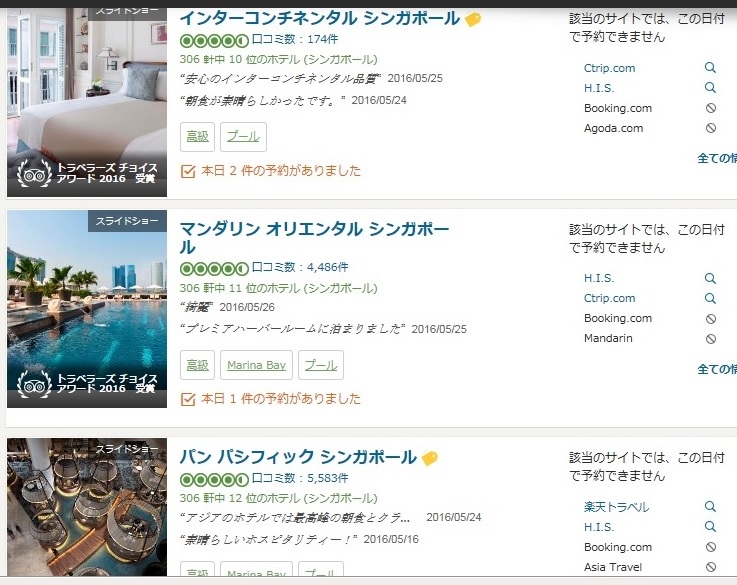The image size is (737, 585).
Task: Select Marina Bay tag under Mandarin Oriental
Action: [x=256, y=365]
